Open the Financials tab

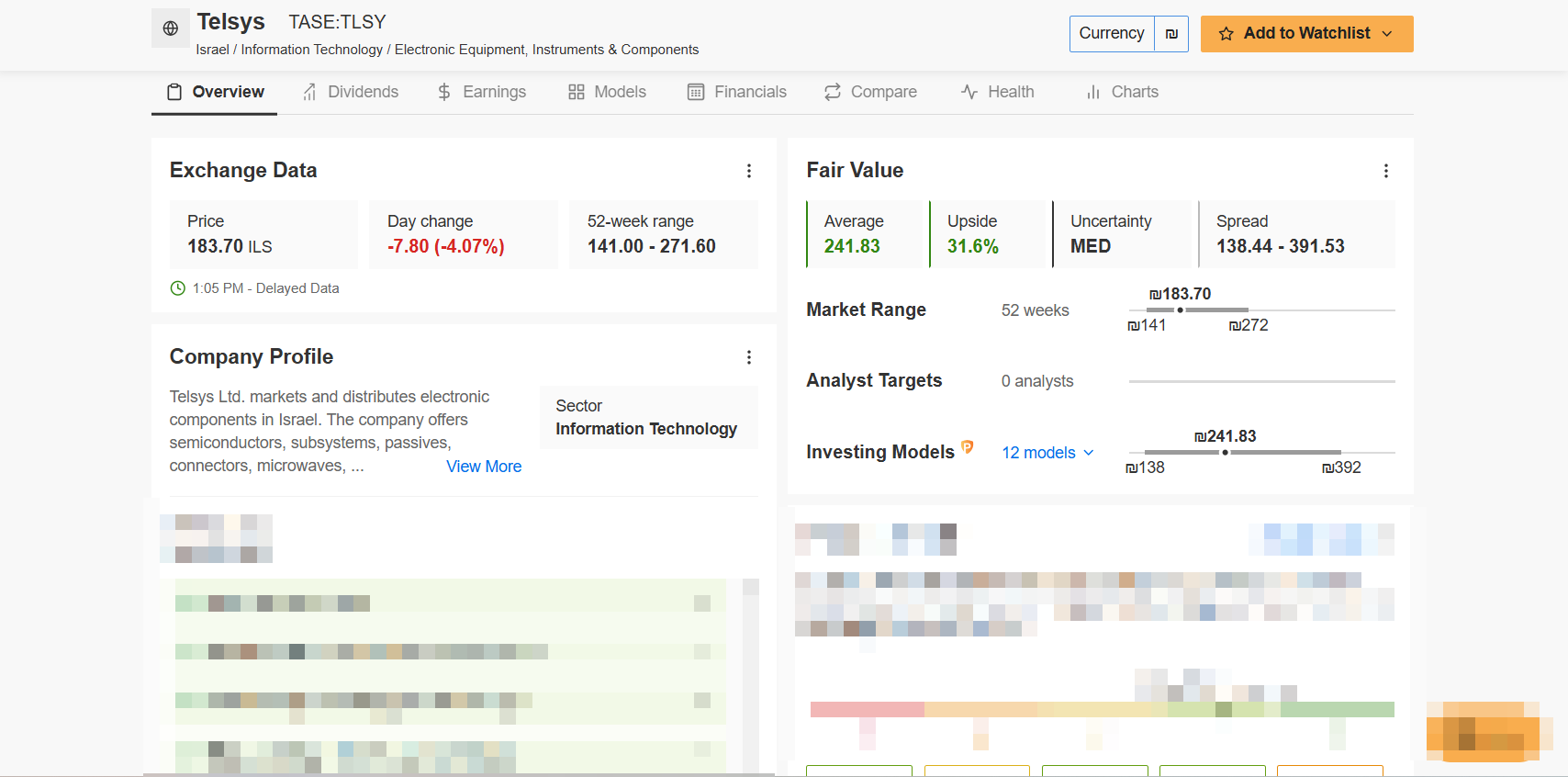click(x=737, y=92)
